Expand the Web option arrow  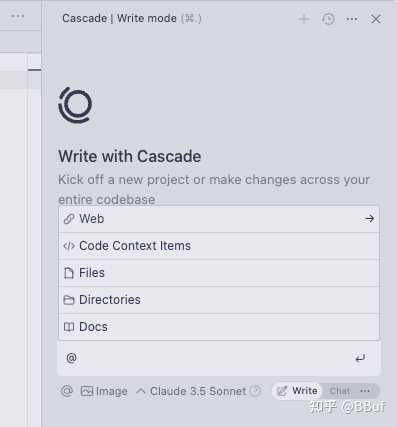pyautogui.click(x=369, y=219)
